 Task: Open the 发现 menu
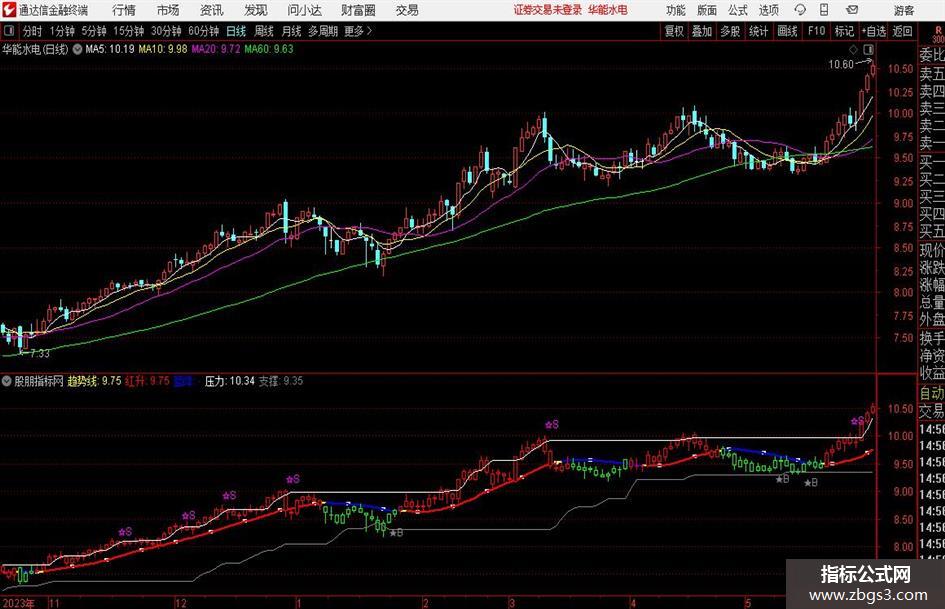click(256, 10)
